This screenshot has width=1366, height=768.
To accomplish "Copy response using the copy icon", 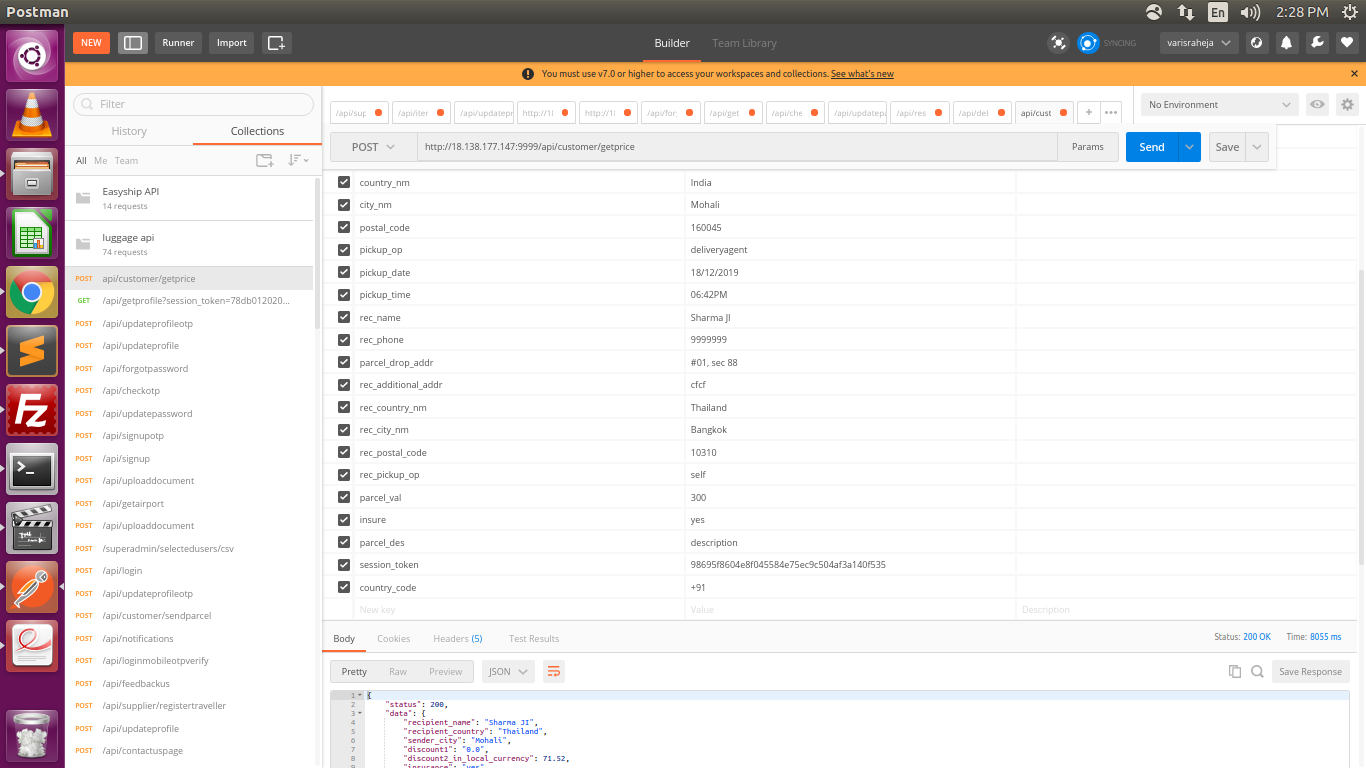I will [x=1235, y=672].
